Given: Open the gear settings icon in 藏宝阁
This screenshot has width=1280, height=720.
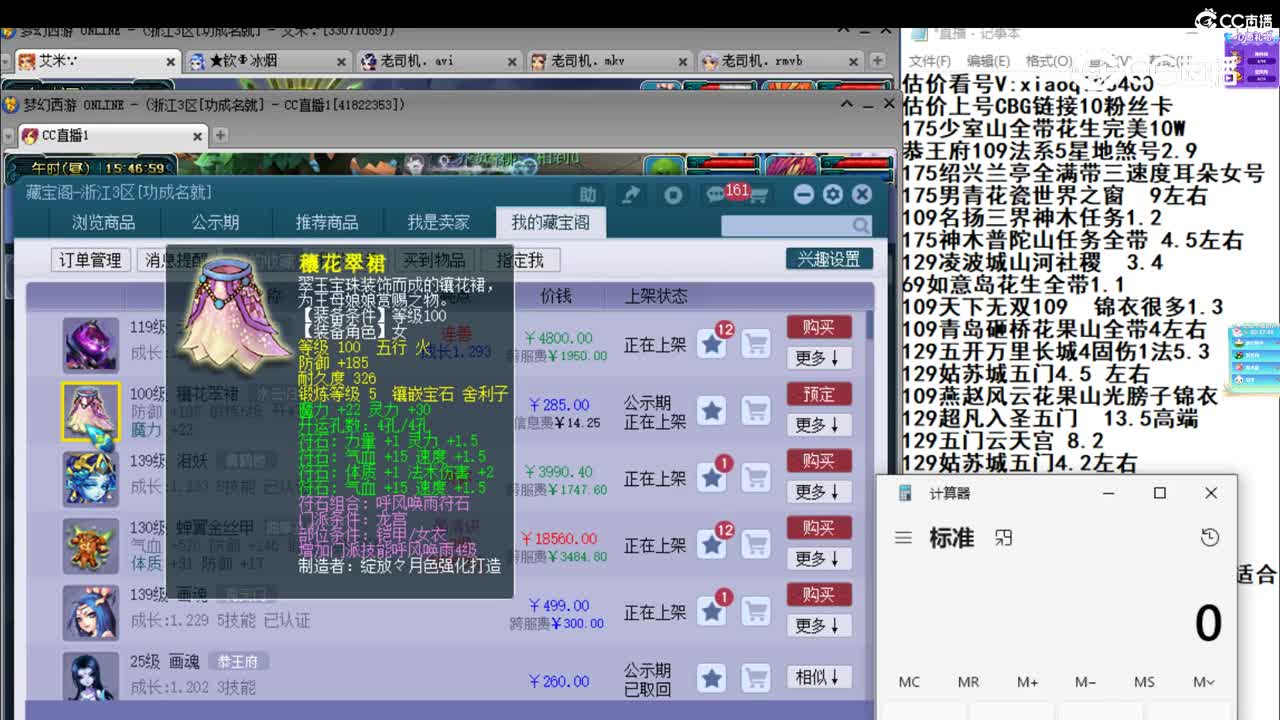Looking at the screenshot, I should click(x=832, y=195).
